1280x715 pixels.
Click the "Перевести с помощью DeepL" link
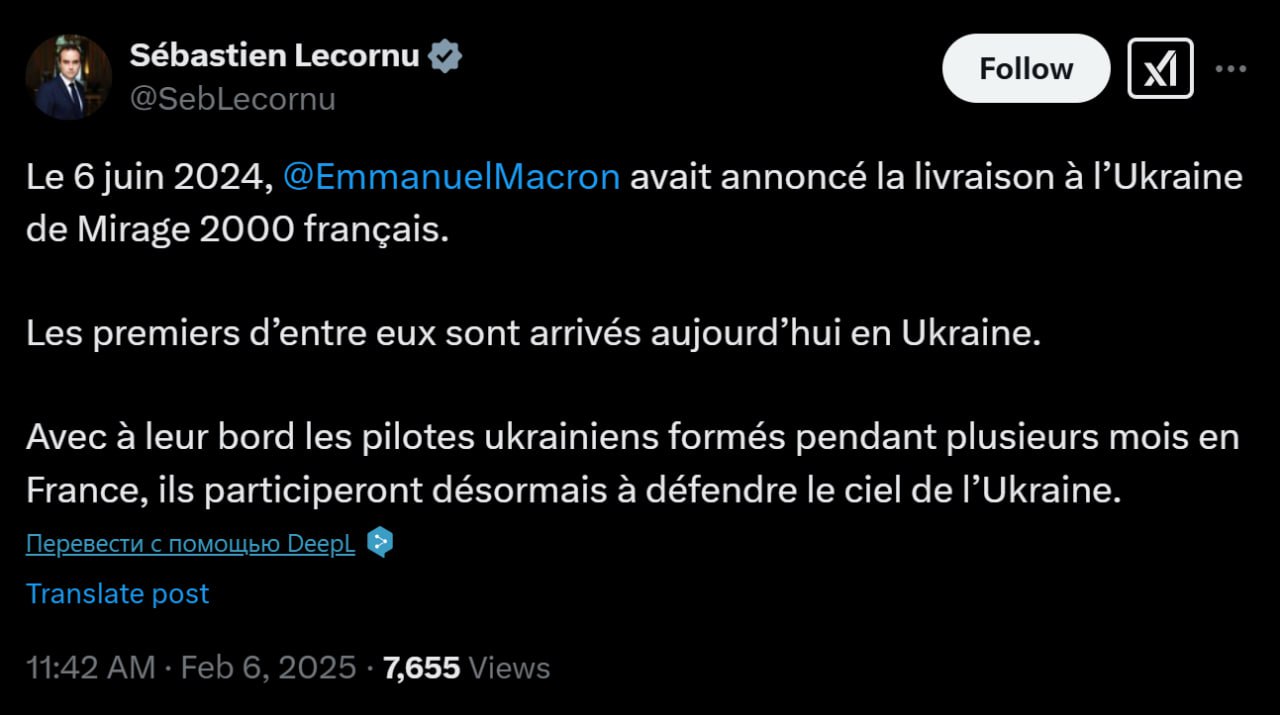coord(190,544)
